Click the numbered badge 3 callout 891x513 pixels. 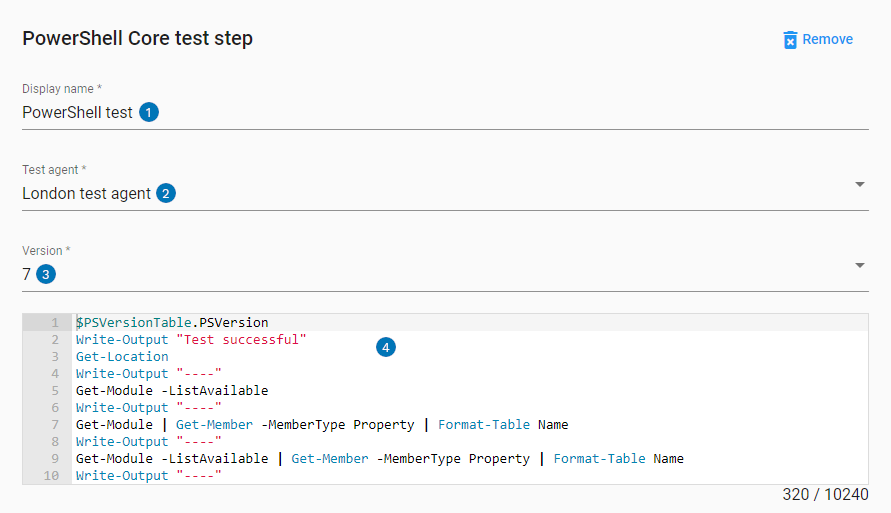[x=45, y=274]
